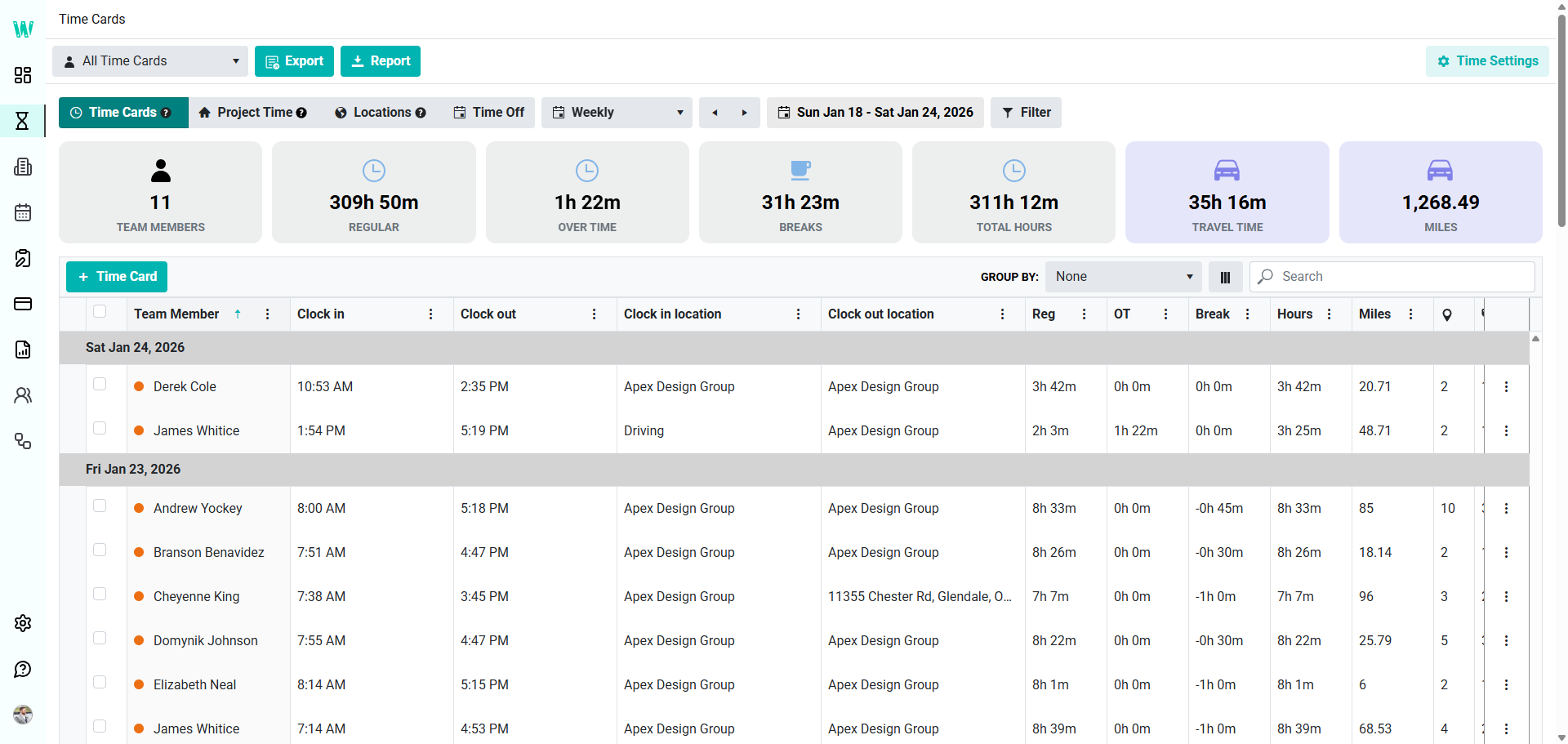Image resolution: width=1568 pixels, height=744 pixels.
Task: Click the add Time Card button
Action: pos(117,277)
